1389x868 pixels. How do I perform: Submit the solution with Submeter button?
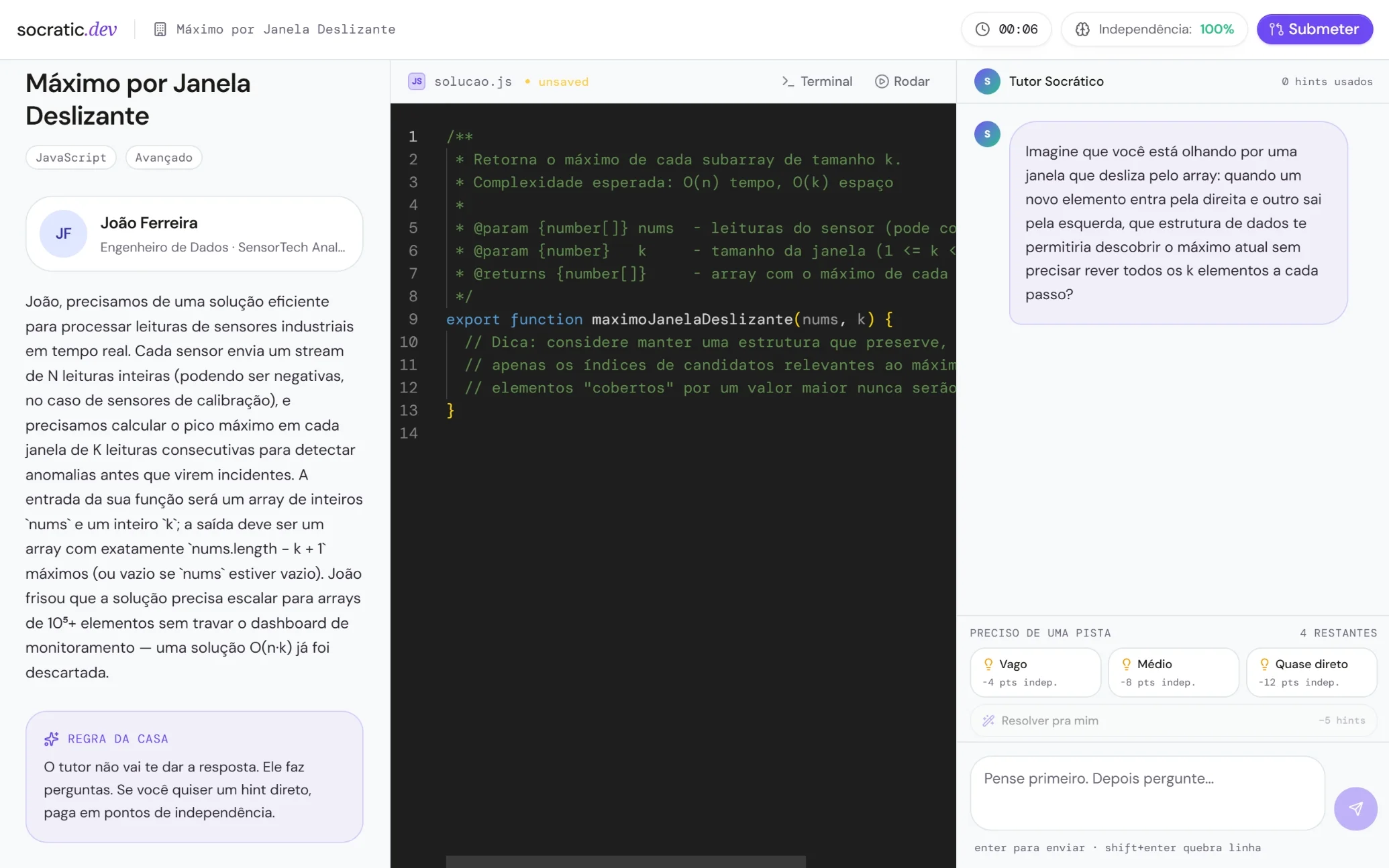pos(1315,29)
